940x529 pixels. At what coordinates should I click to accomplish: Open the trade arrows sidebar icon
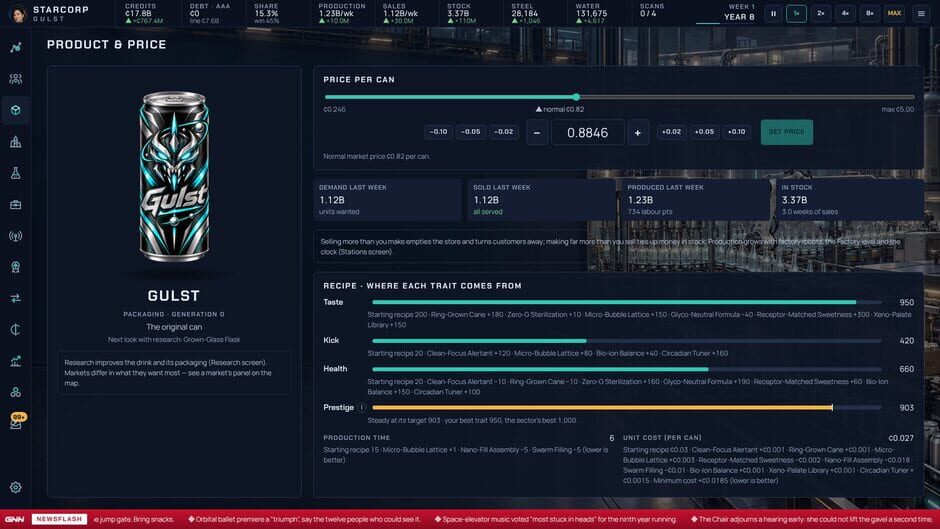(16, 298)
